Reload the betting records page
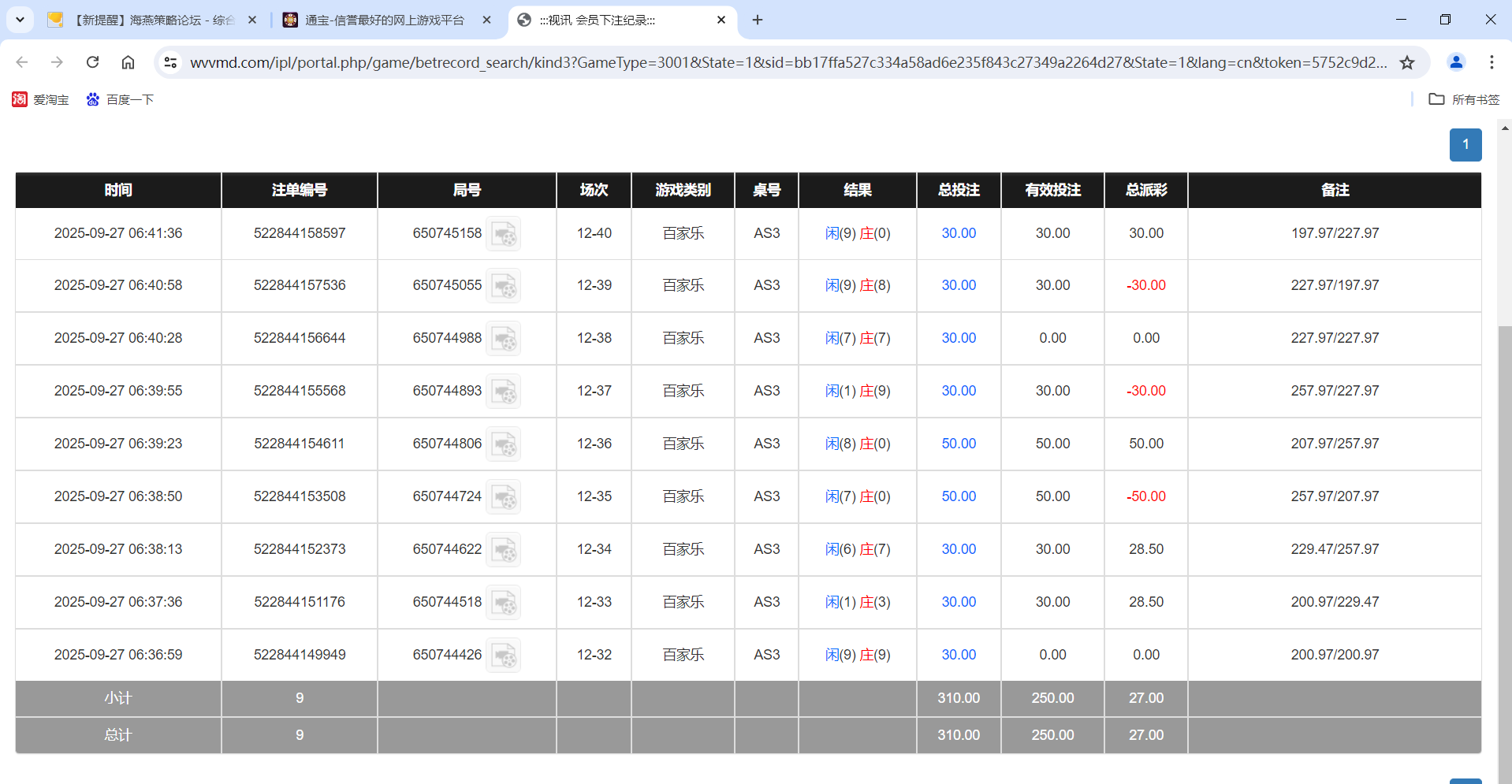This screenshot has height=784, width=1512. (92, 62)
